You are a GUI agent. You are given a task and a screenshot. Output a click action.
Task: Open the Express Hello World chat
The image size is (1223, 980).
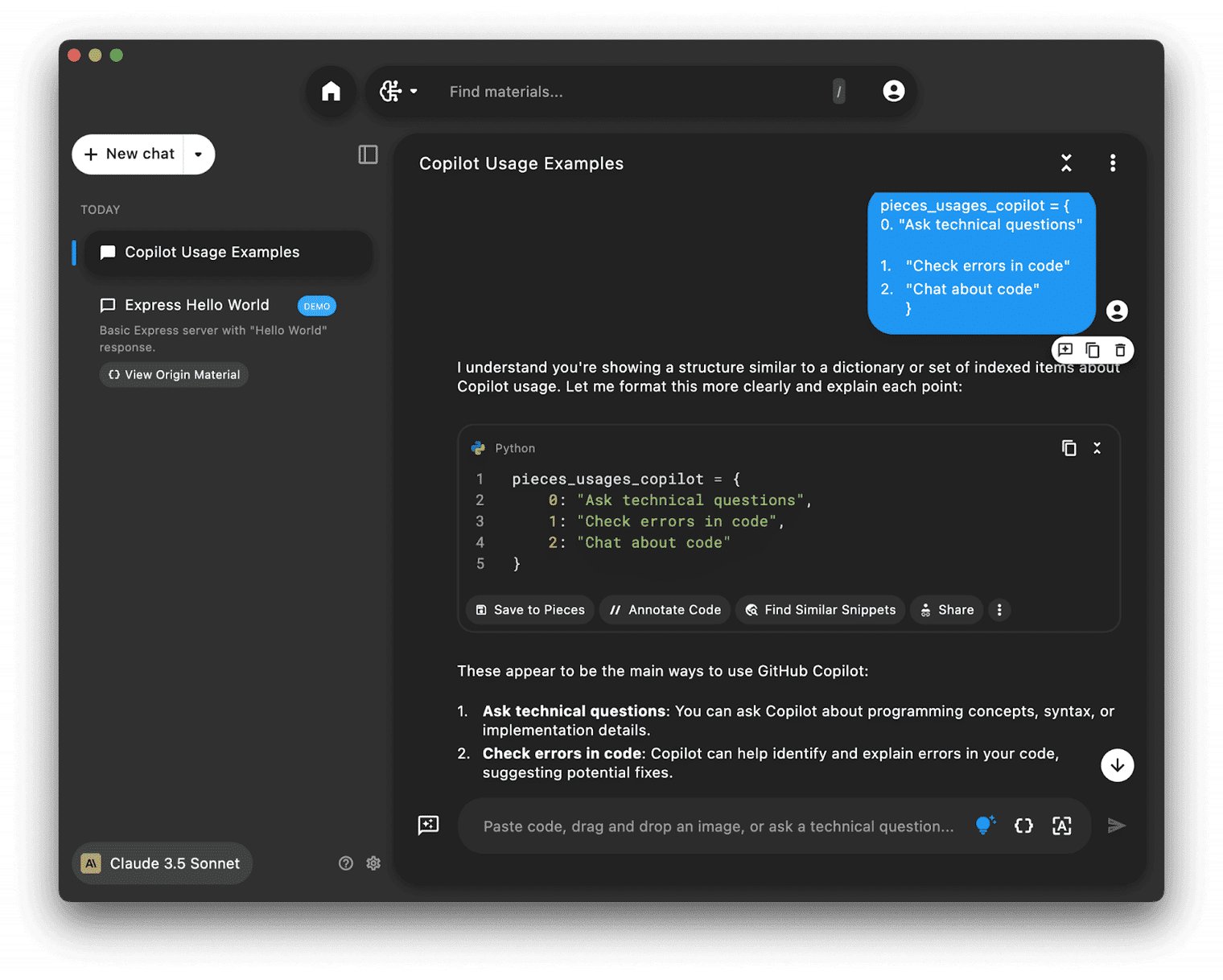coord(197,305)
